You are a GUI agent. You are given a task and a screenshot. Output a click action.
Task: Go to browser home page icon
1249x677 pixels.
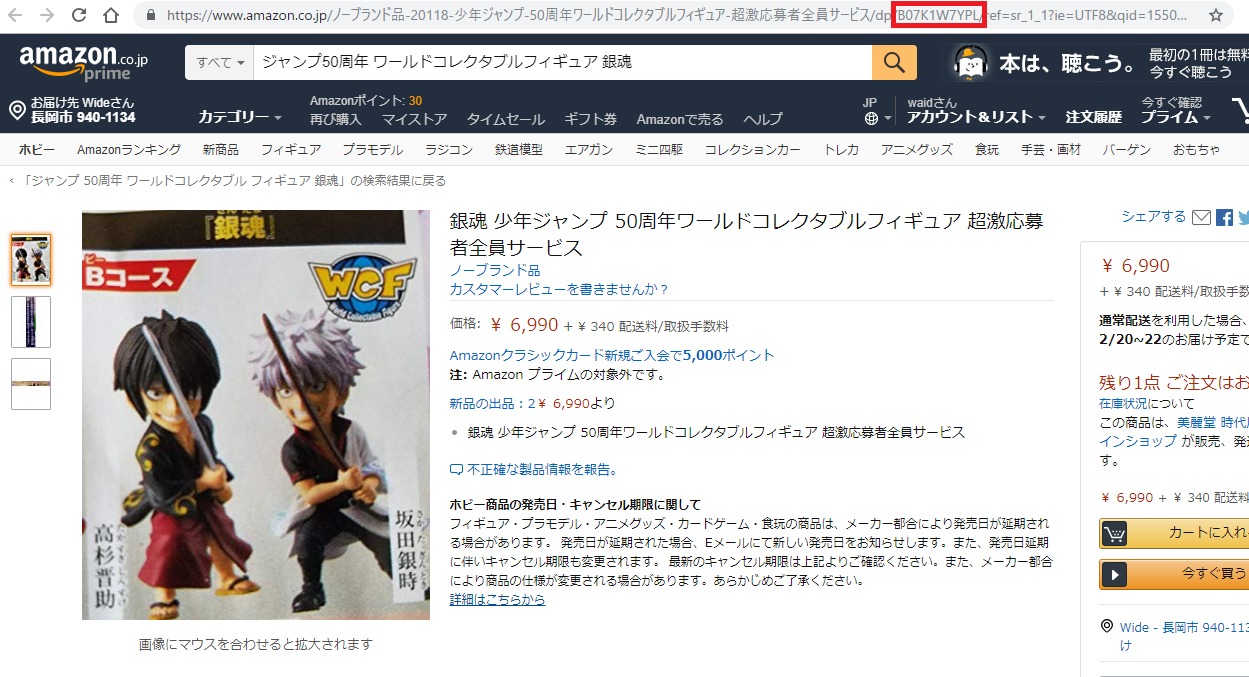[x=112, y=15]
